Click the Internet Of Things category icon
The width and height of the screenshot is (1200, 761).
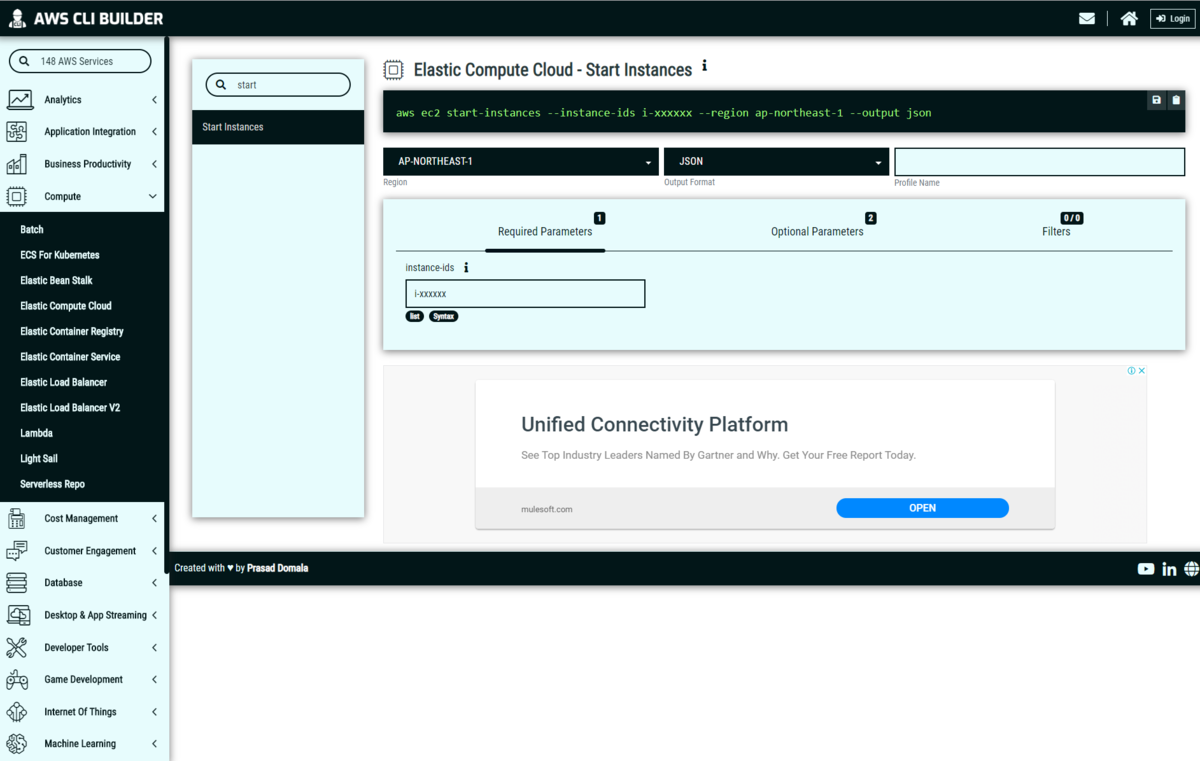[17, 712]
